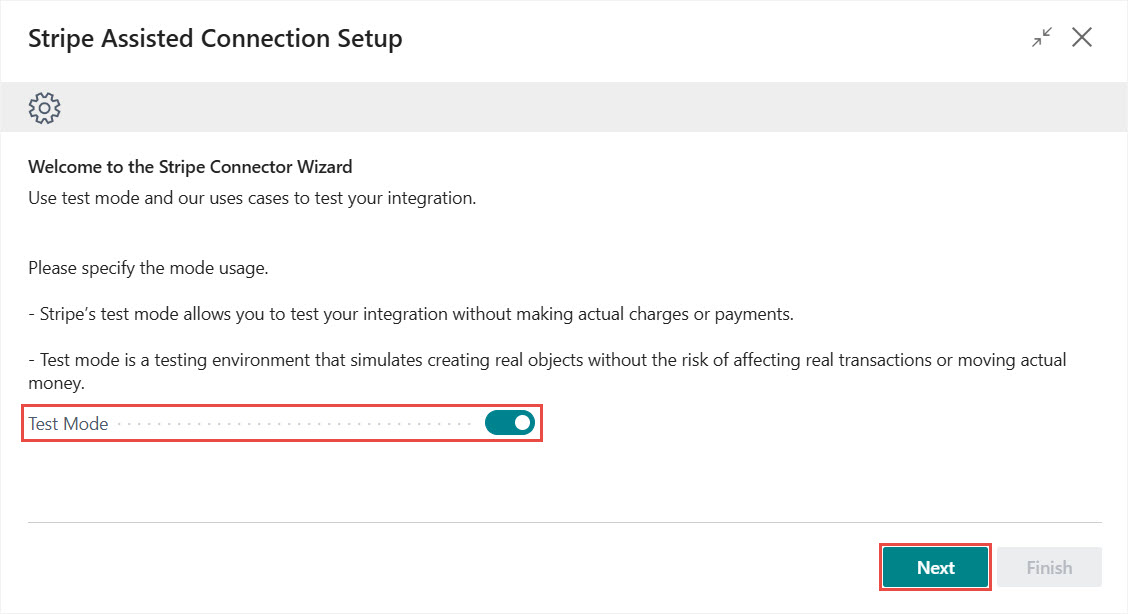Screen dimensions: 1128x614
Task: Click the paragraph about simulating real objects
Action: 547,359
